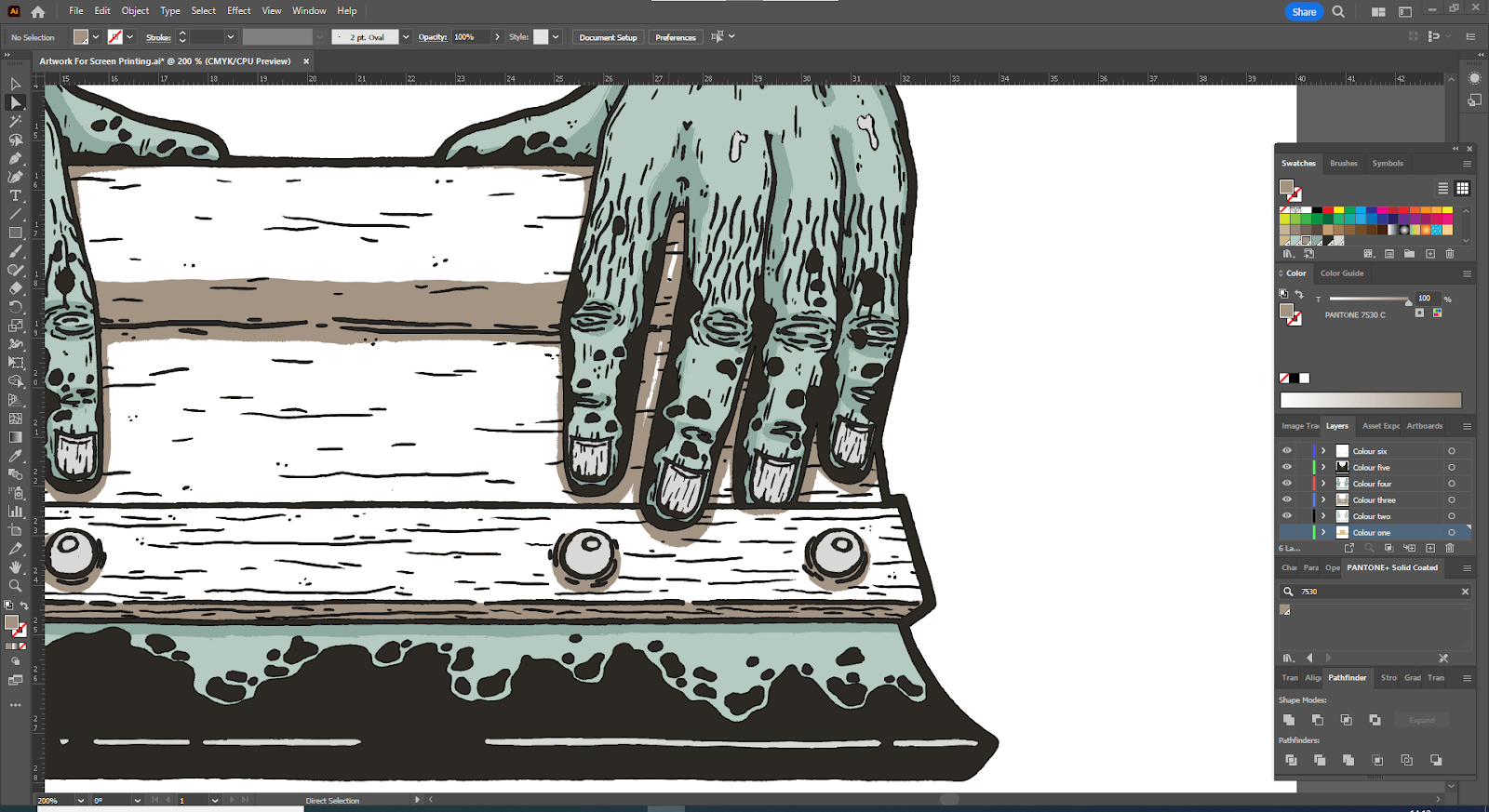Choose the Rectangle tool
The width and height of the screenshot is (1489, 812).
(x=16, y=233)
